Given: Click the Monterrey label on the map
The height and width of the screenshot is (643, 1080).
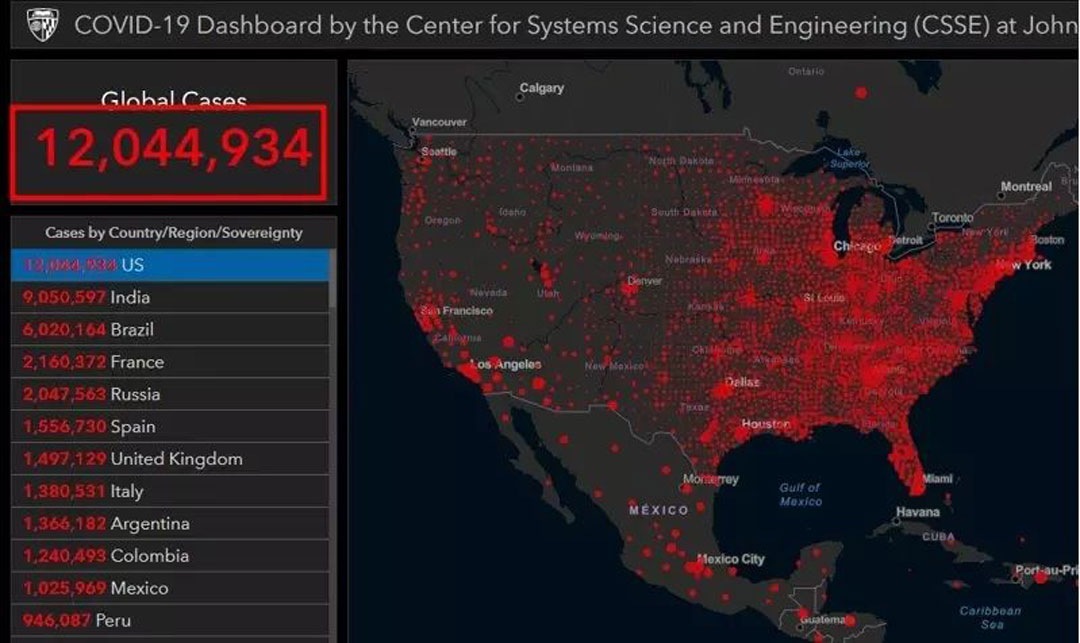Looking at the screenshot, I should (x=711, y=479).
